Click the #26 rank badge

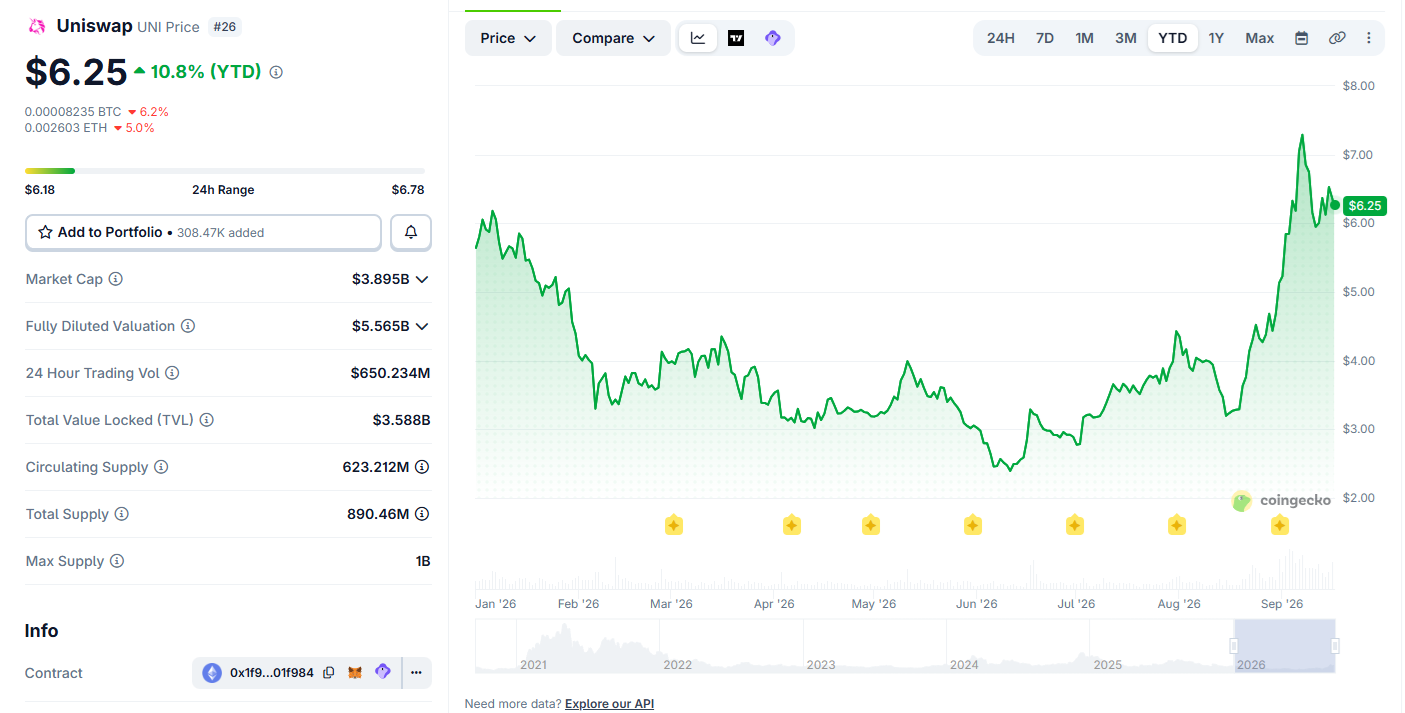[225, 27]
